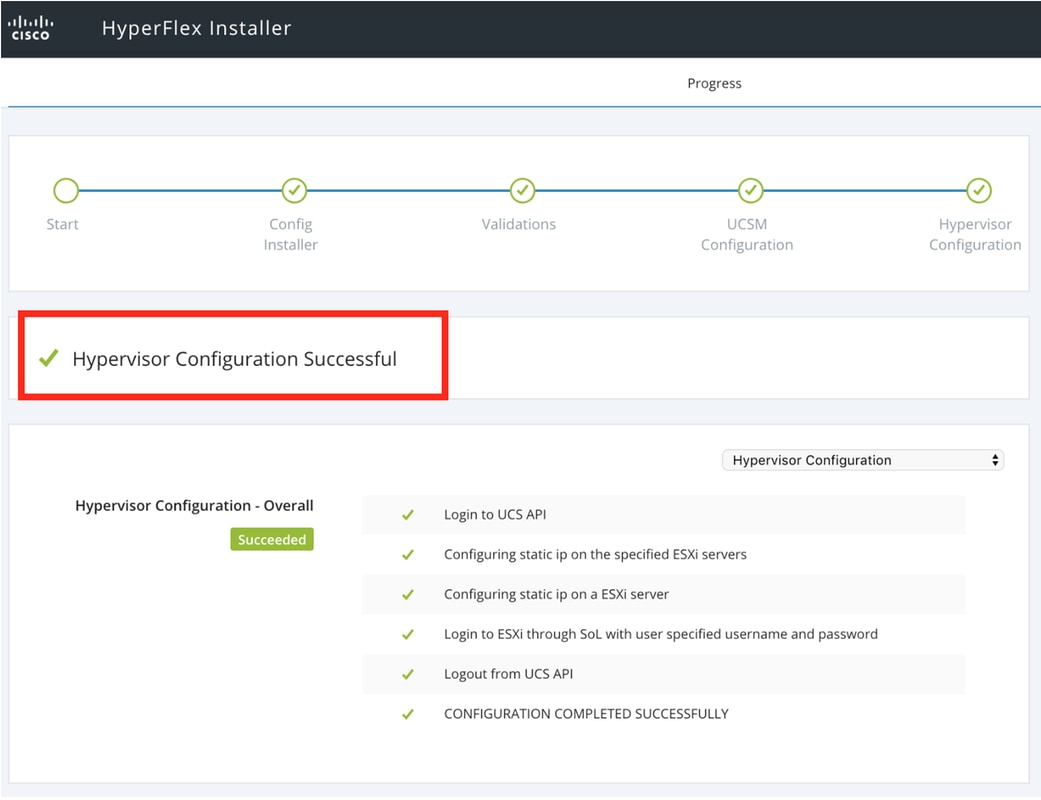Click the UCSM Configuration step checkmark circle
The image size is (1041, 800).
point(751,191)
